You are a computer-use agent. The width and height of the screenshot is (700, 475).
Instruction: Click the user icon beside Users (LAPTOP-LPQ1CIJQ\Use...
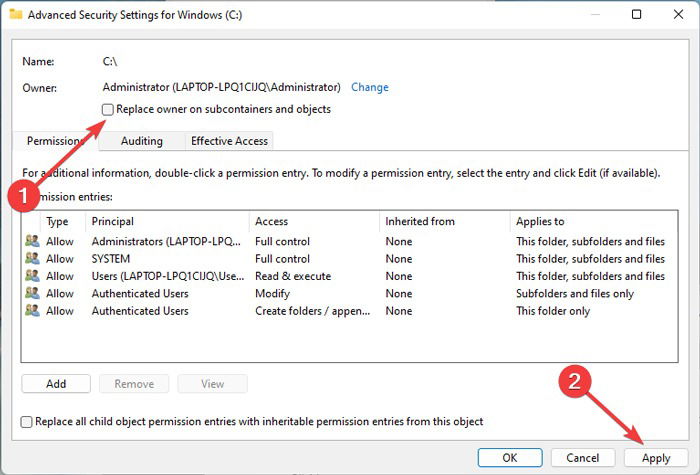(x=32, y=276)
